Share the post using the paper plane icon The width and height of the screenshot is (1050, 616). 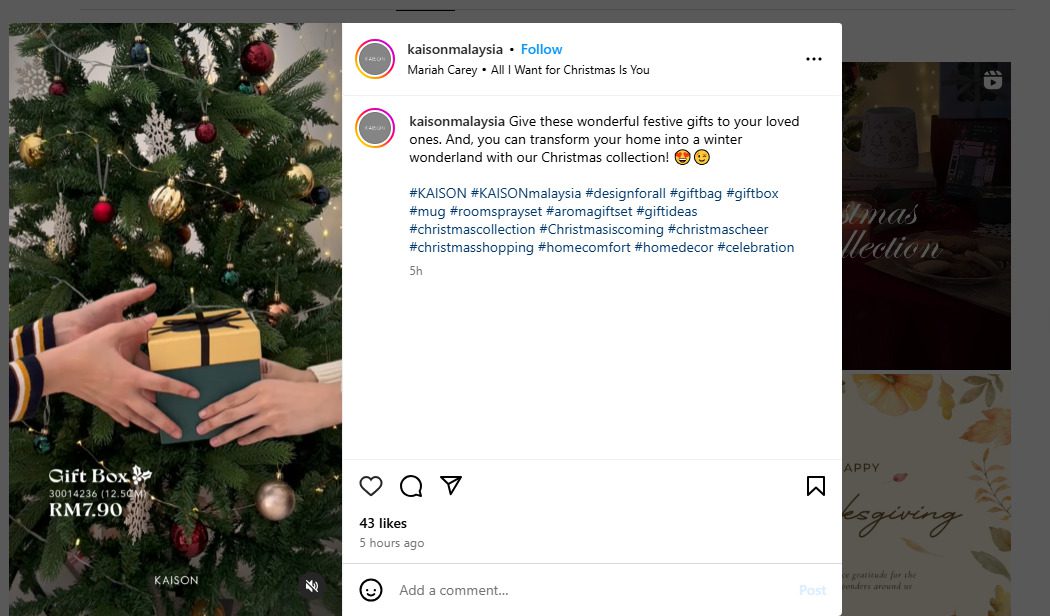coord(451,485)
